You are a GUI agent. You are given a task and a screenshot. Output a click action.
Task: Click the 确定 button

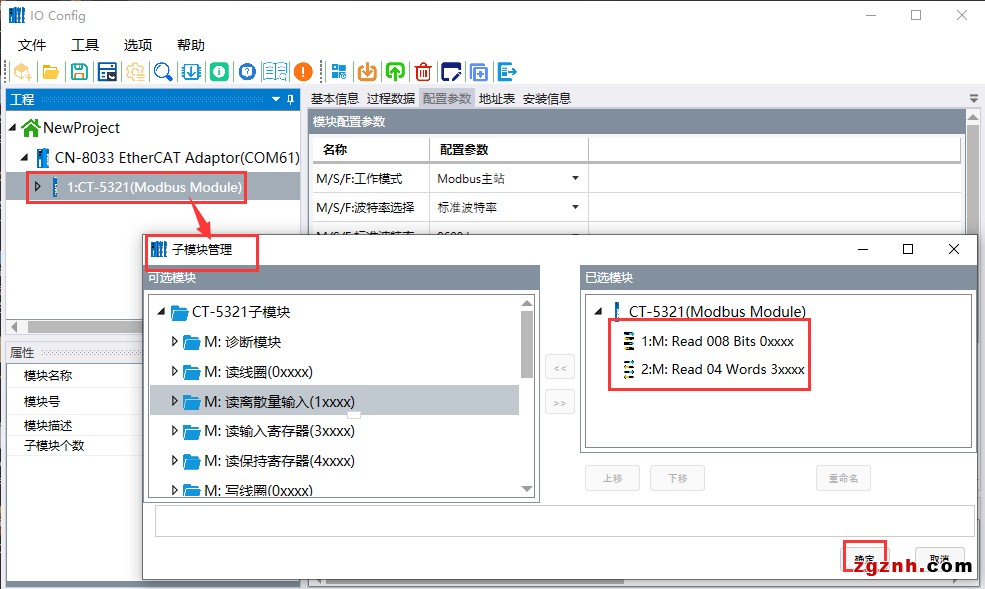point(864,559)
